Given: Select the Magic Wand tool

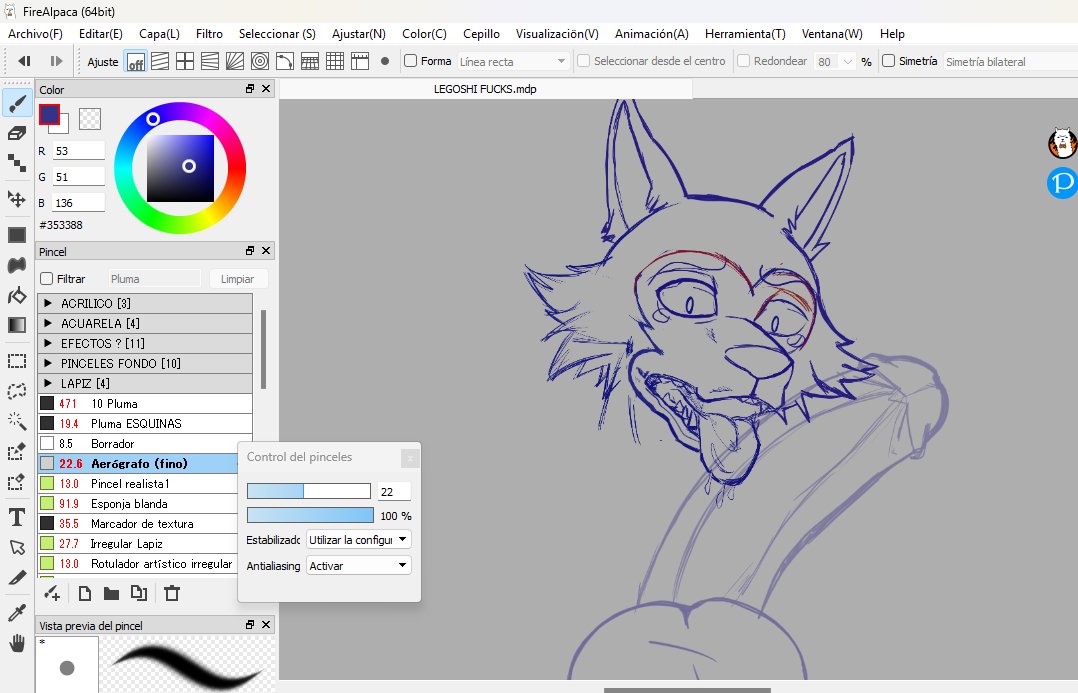Looking at the screenshot, I should 17,421.
